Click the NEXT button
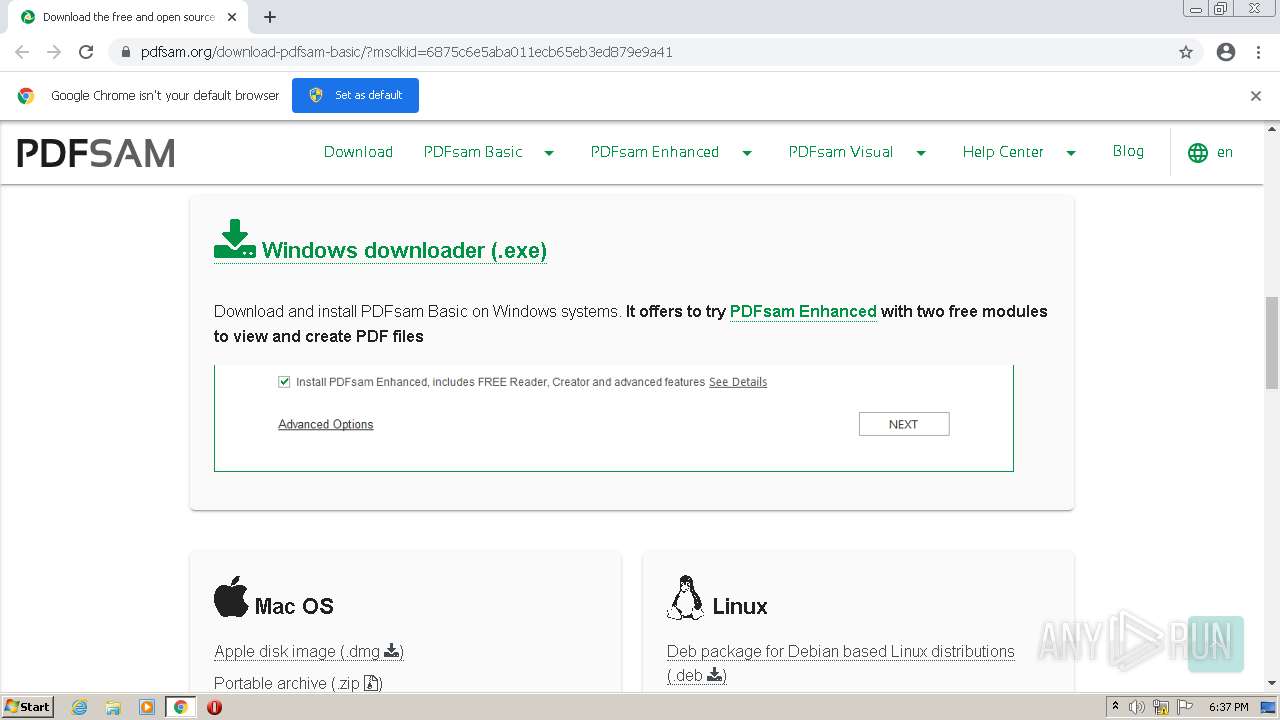The height and width of the screenshot is (720, 1280). pyautogui.click(x=904, y=424)
